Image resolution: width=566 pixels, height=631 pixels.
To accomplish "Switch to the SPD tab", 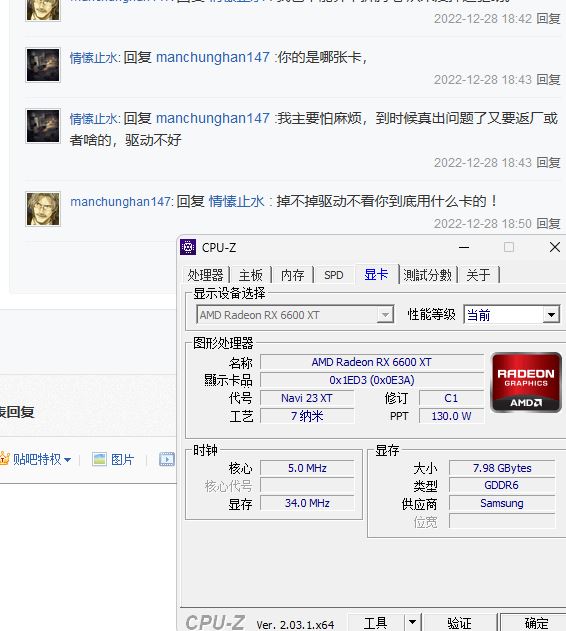I will point(334,275).
